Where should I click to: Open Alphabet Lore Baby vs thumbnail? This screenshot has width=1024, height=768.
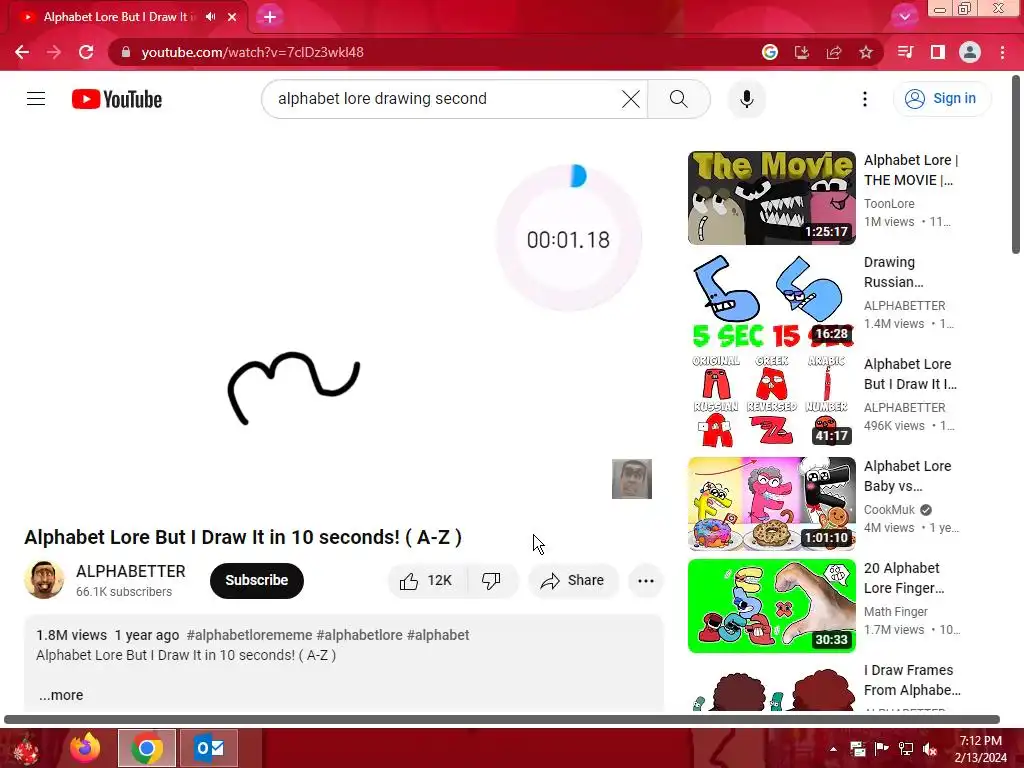pyautogui.click(x=771, y=504)
